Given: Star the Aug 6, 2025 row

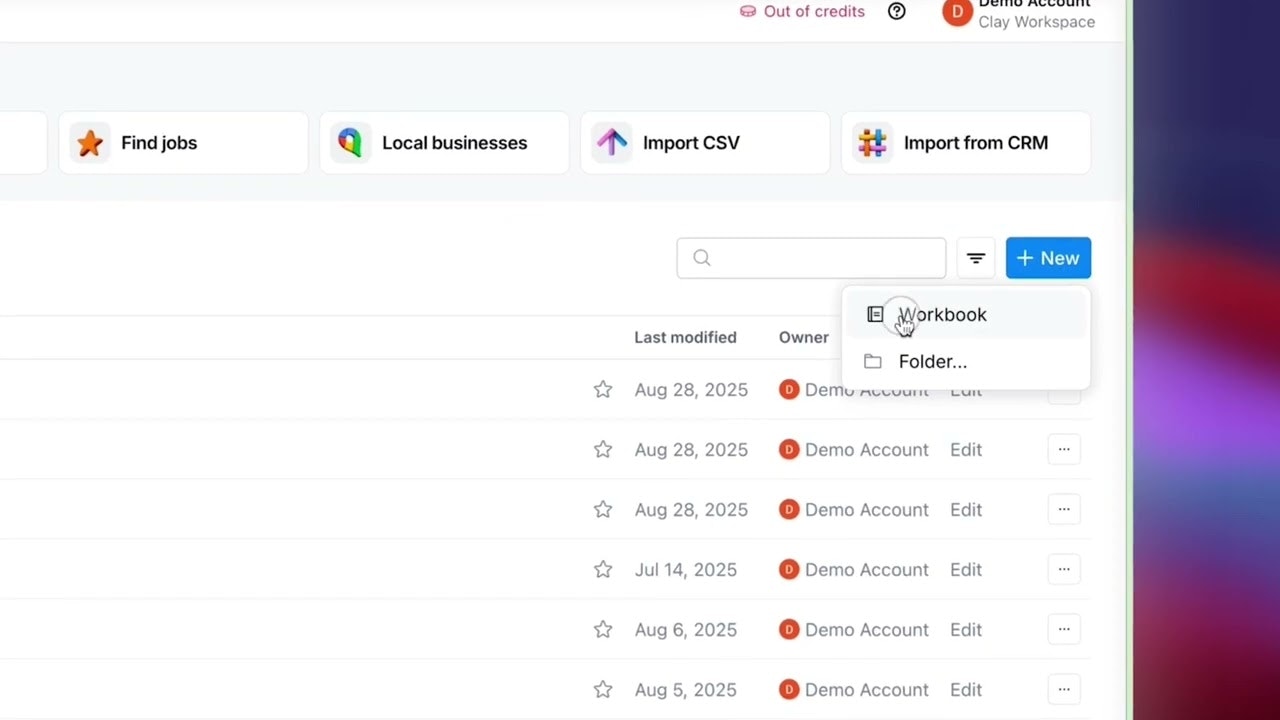Looking at the screenshot, I should pyautogui.click(x=602, y=630).
